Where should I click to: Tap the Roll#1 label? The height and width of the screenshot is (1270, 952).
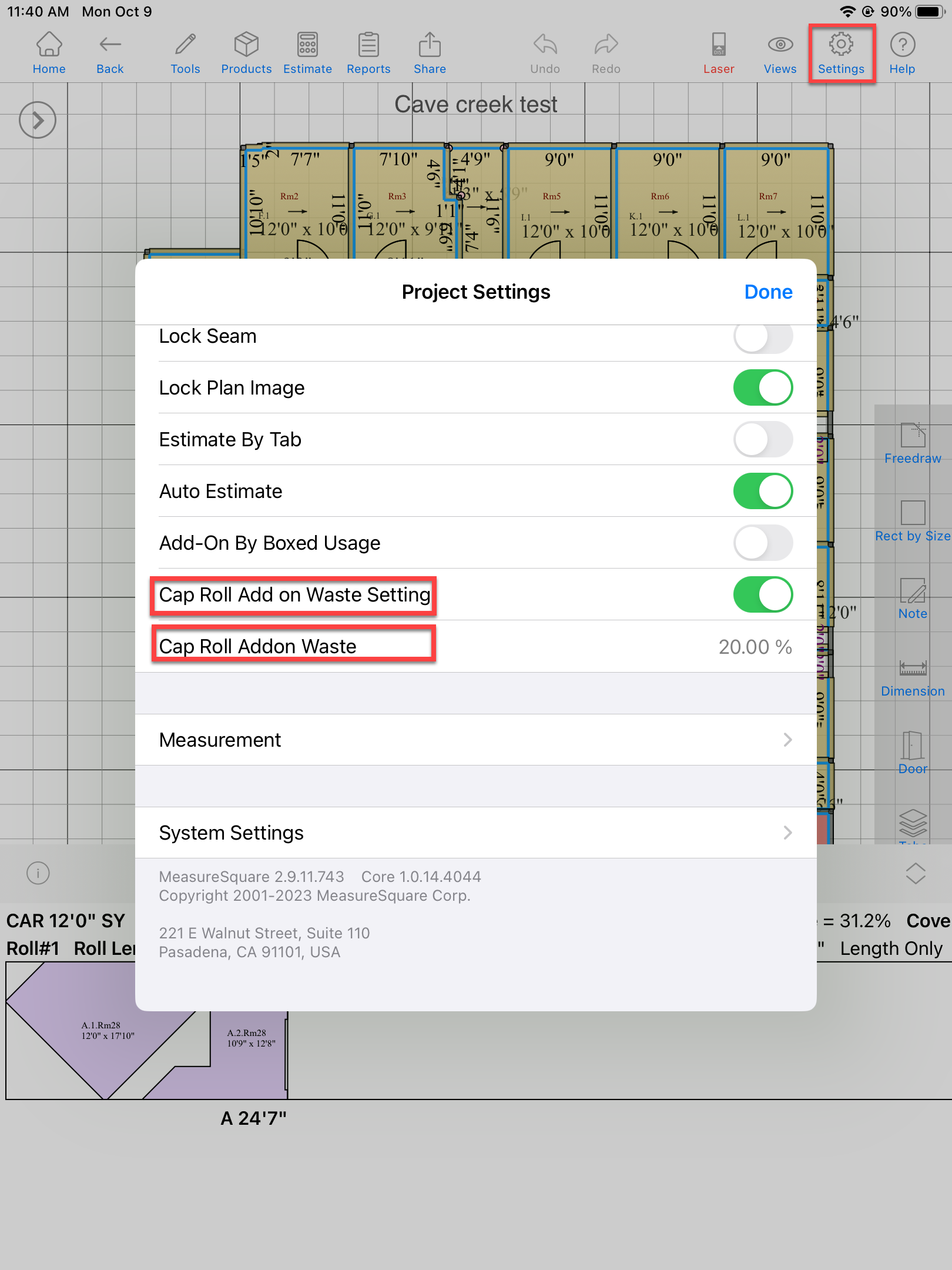[33, 948]
